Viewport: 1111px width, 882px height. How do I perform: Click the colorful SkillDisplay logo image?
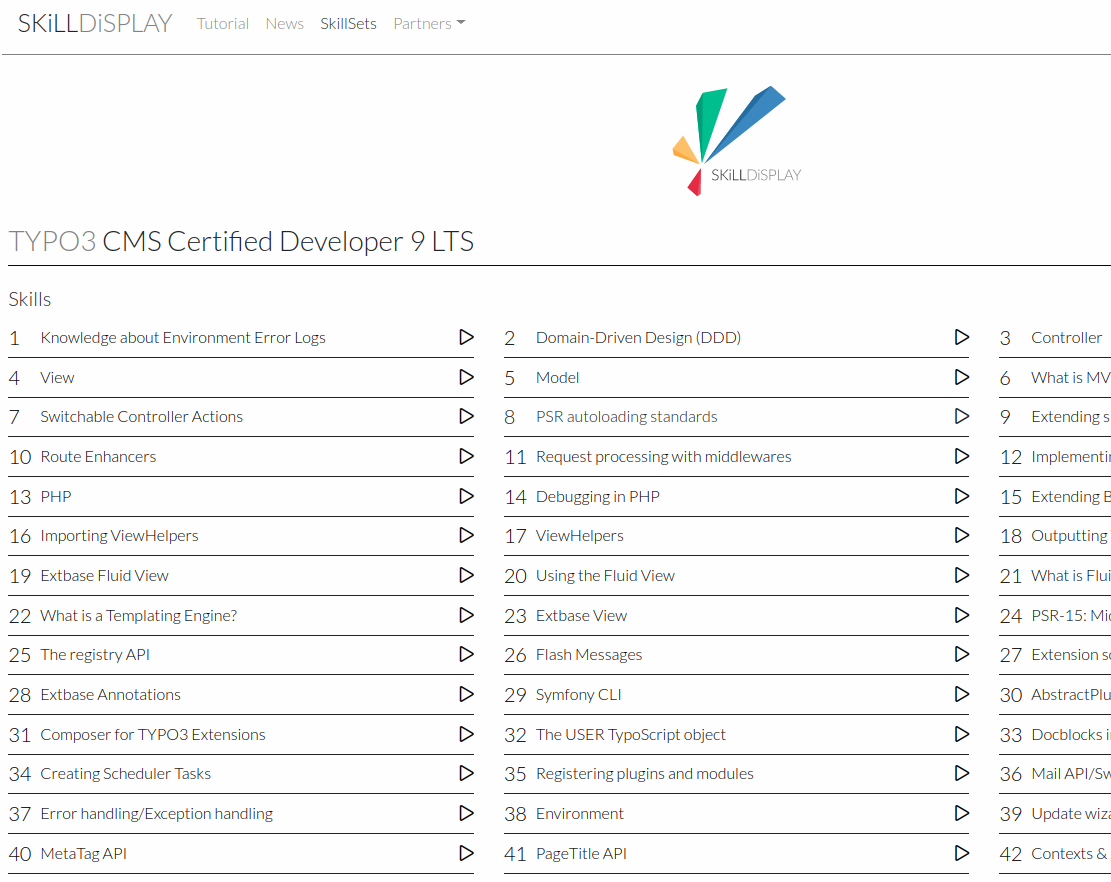coord(736,141)
